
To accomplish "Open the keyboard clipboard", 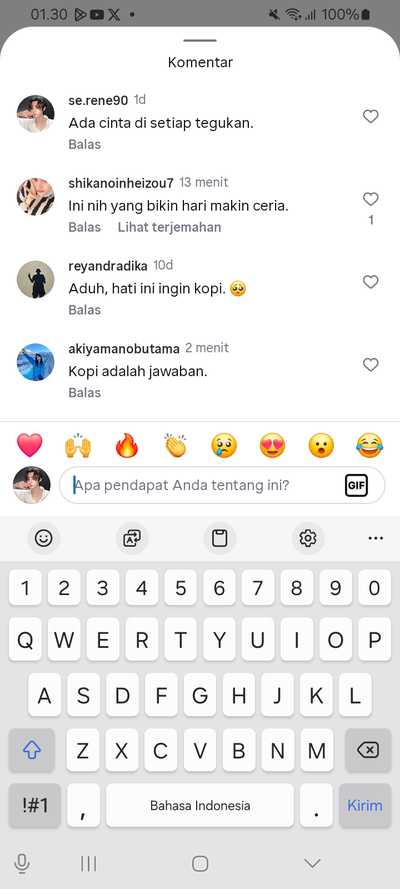I will click(220, 538).
